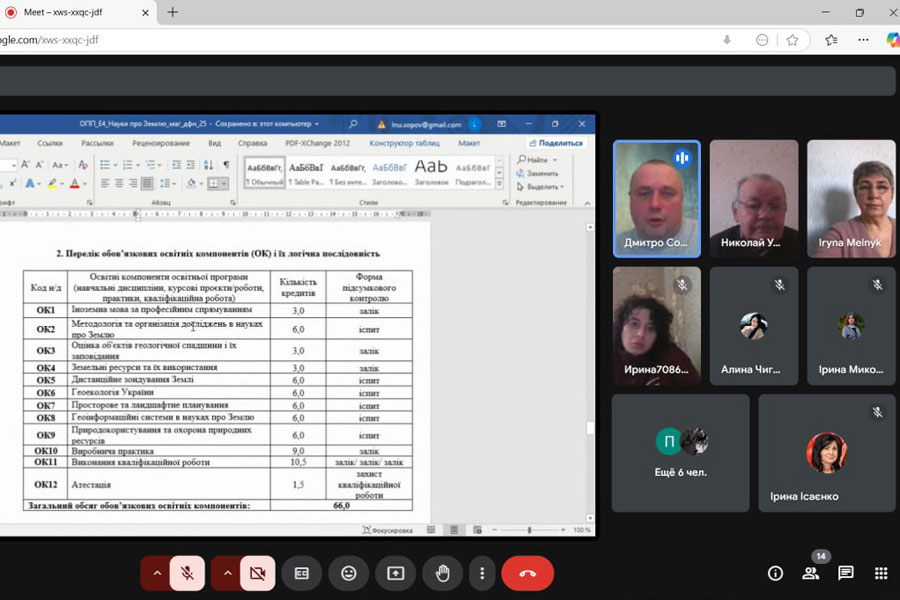The height and width of the screenshot is (600, 900).
Task: Open the meeting chat panel
Action: pyautogui.click(x=845, y=573)
